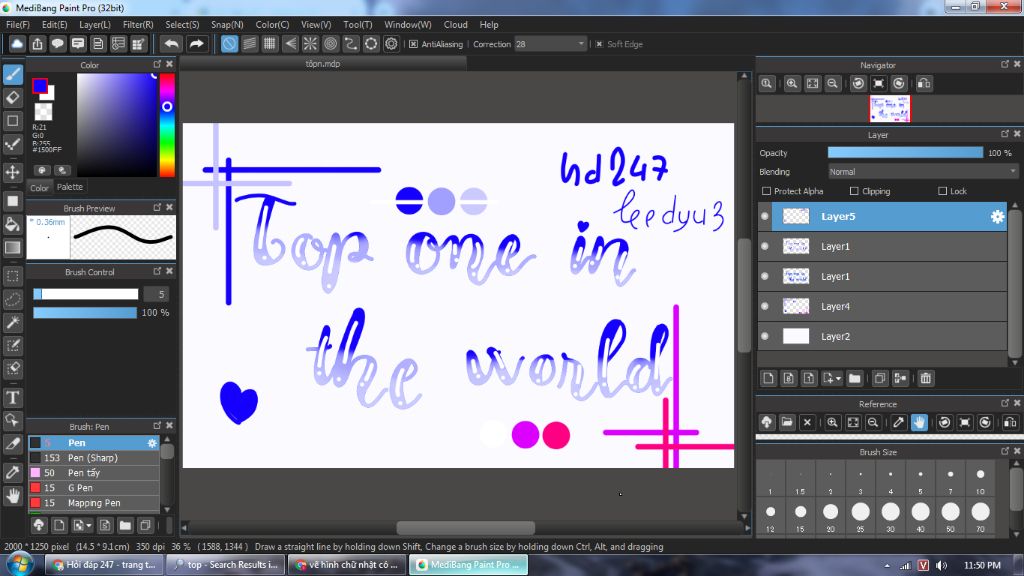
Task: Click the Undo arrow in toolbar
Action: click(172, 44)
